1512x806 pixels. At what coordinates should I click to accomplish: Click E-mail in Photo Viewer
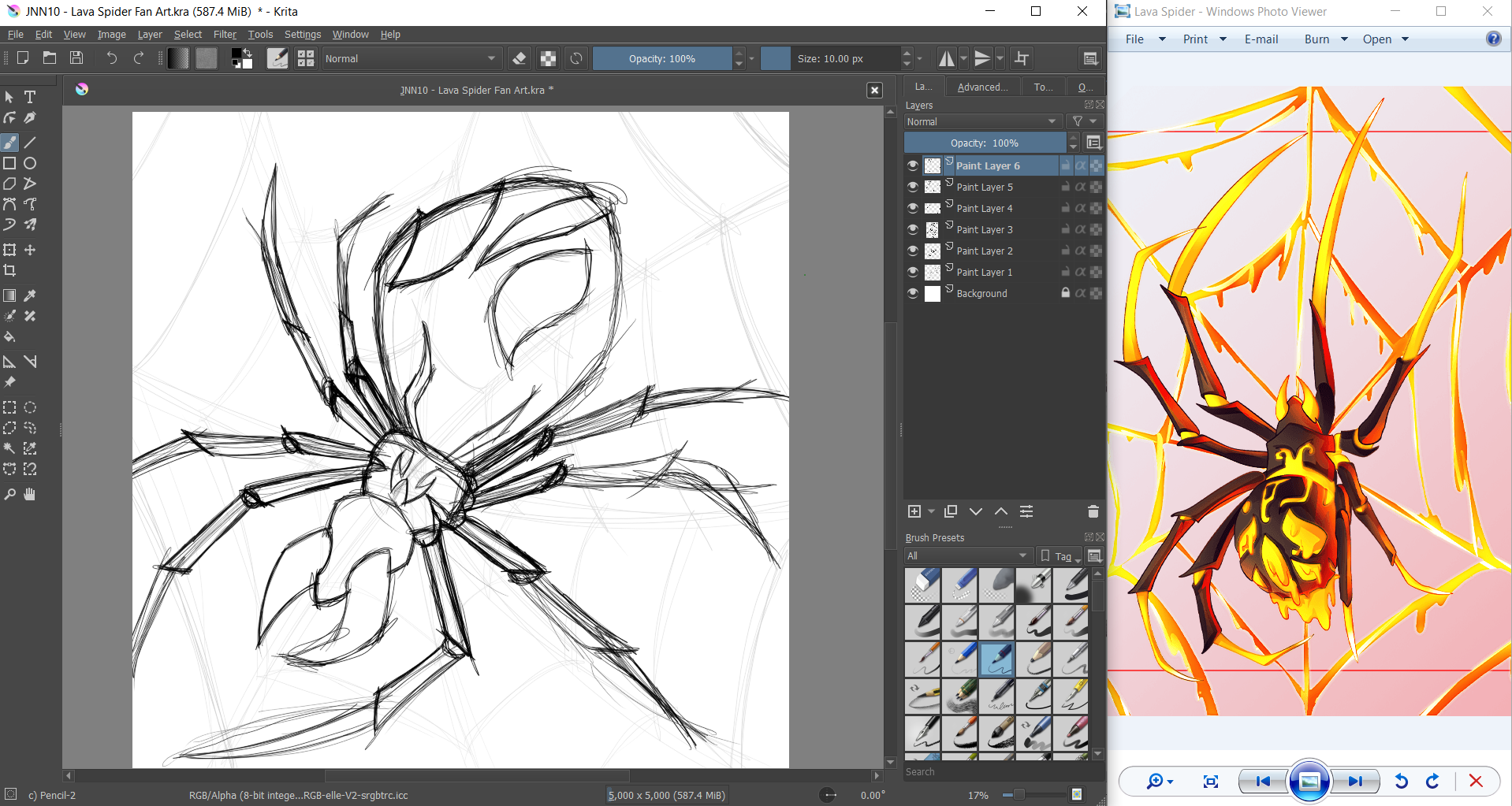(x=1261, y=39)
